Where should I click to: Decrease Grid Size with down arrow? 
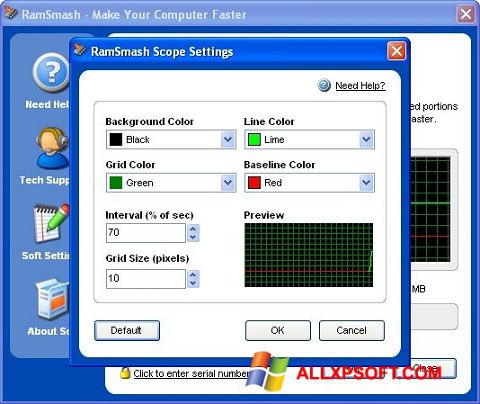click(193, 284)
